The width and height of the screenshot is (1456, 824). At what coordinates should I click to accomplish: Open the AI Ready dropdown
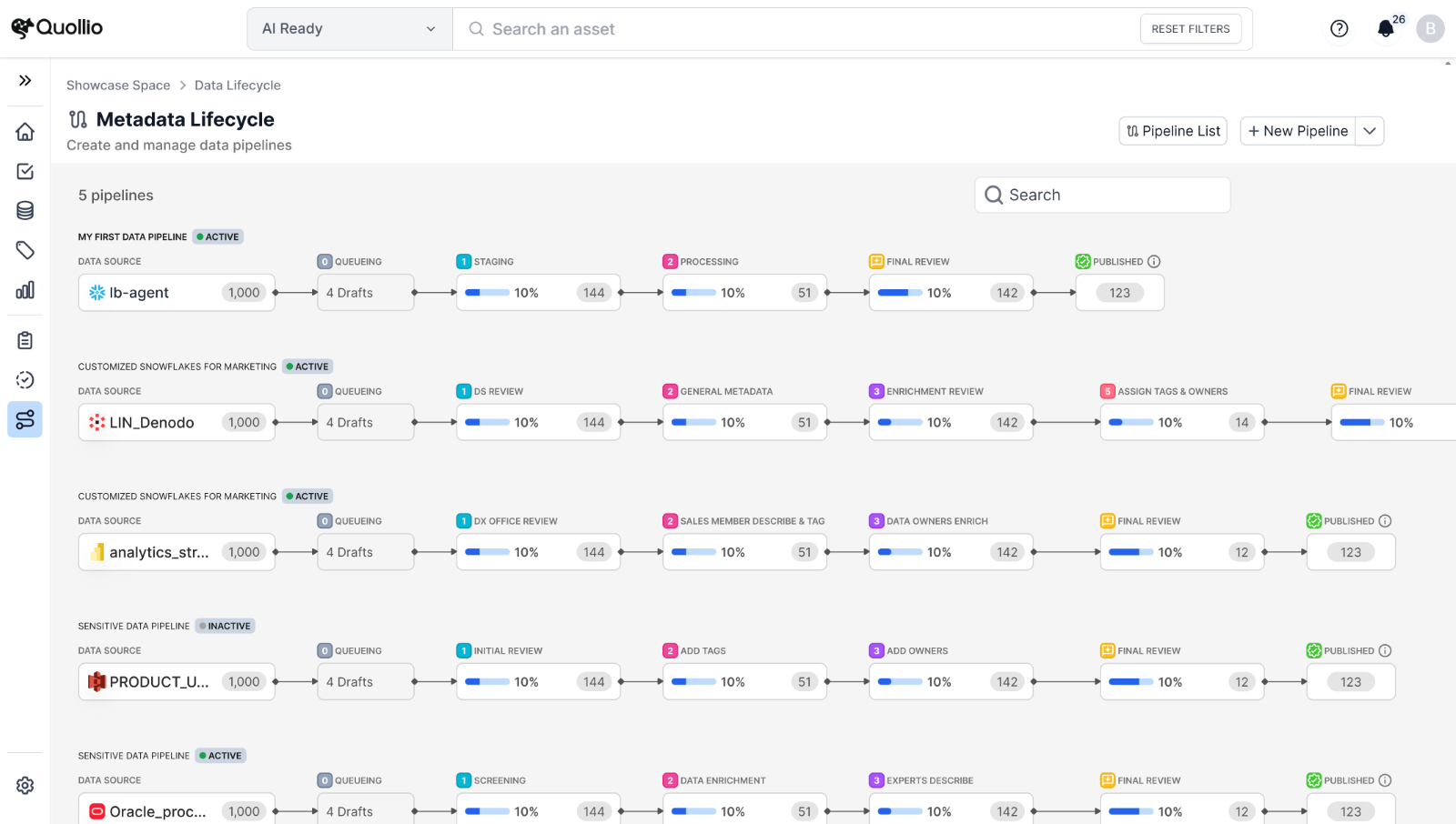click(349, 29)
